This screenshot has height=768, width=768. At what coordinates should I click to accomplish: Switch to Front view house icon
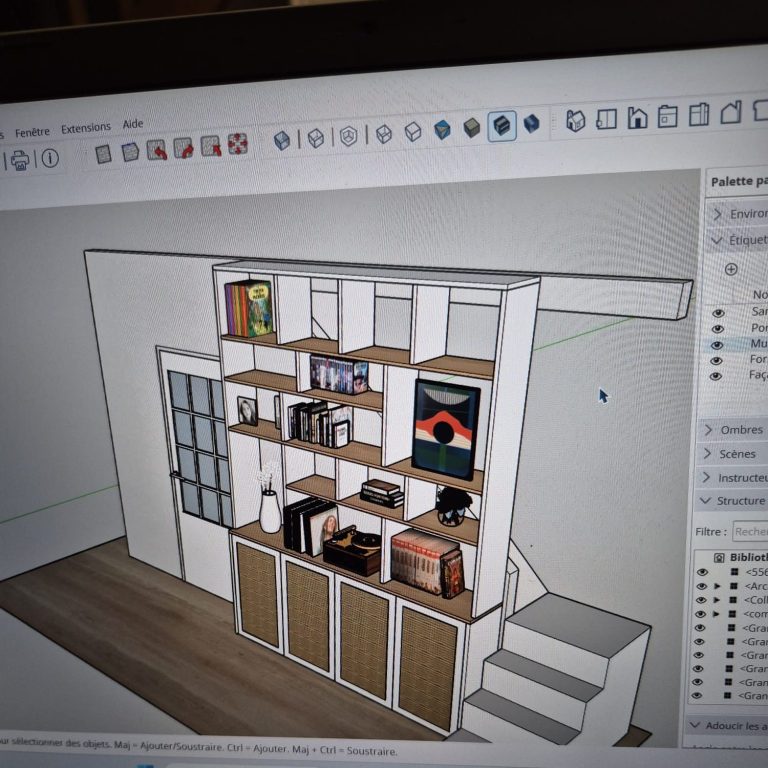pyautogui.click(x=637, y=118)
